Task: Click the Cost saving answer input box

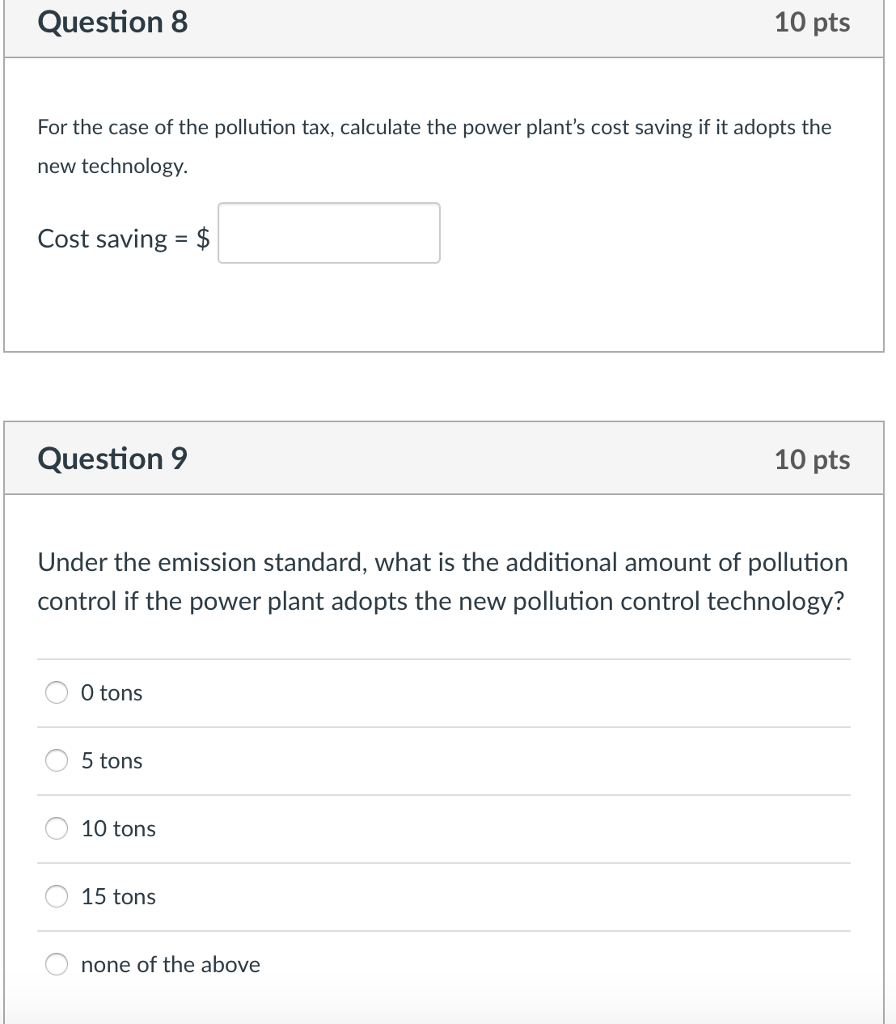Action: click(330, 233)
